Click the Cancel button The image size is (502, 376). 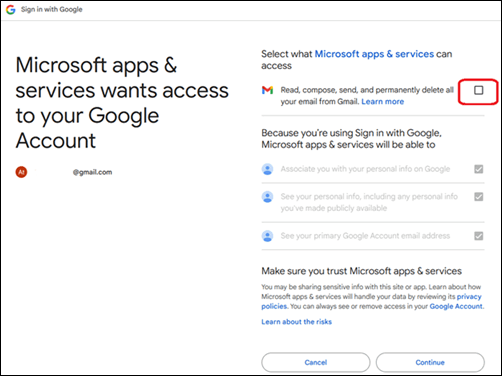point(316,362)
